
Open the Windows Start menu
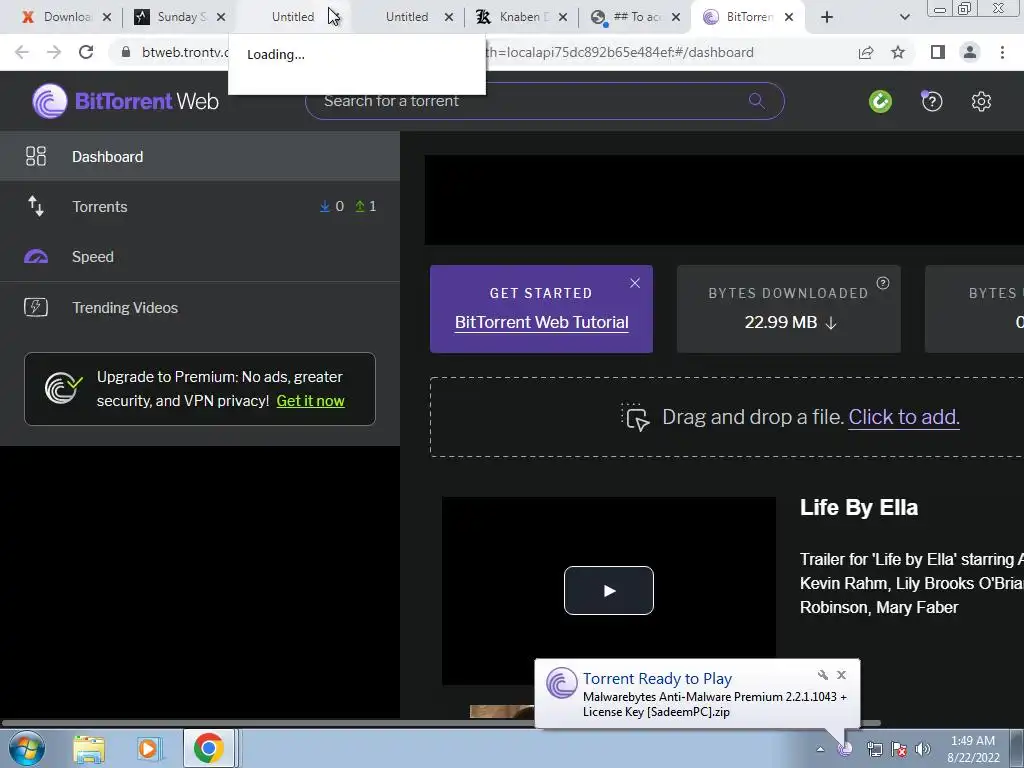click(x=26, y=748)
